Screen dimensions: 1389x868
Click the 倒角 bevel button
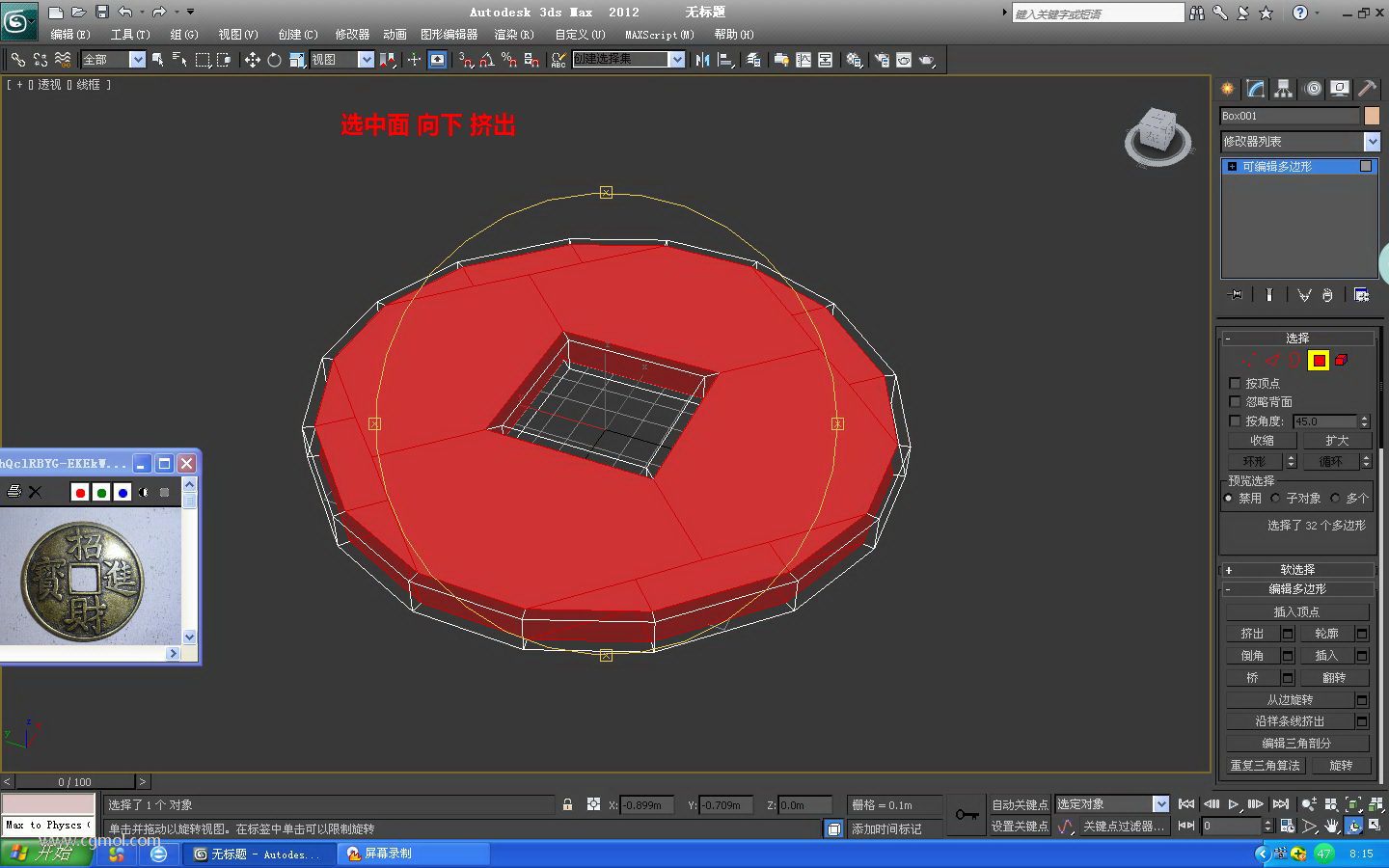point(1252,656)
